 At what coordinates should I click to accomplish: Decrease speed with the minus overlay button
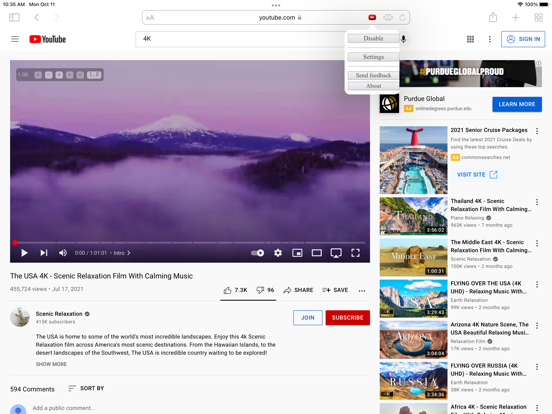point(49,75)
